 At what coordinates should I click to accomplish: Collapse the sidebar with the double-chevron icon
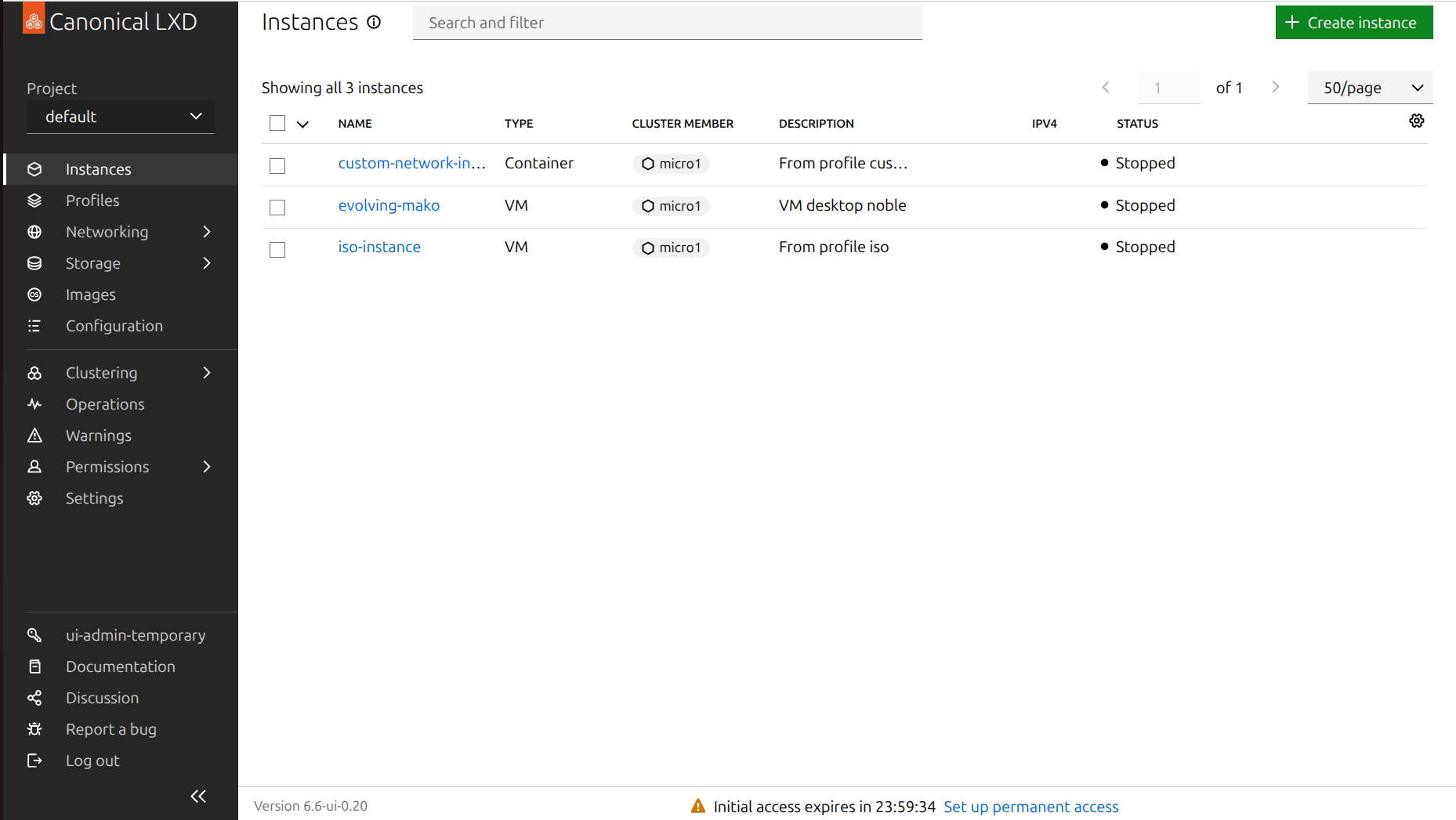click(198, 796)
